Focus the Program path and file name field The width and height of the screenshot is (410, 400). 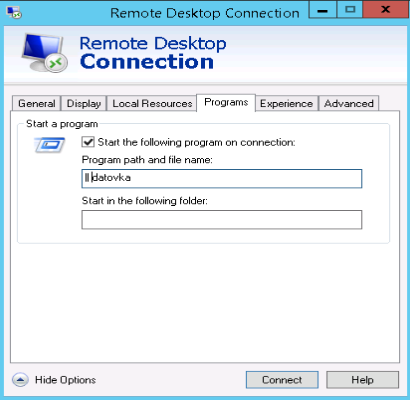tap(222, 178)
